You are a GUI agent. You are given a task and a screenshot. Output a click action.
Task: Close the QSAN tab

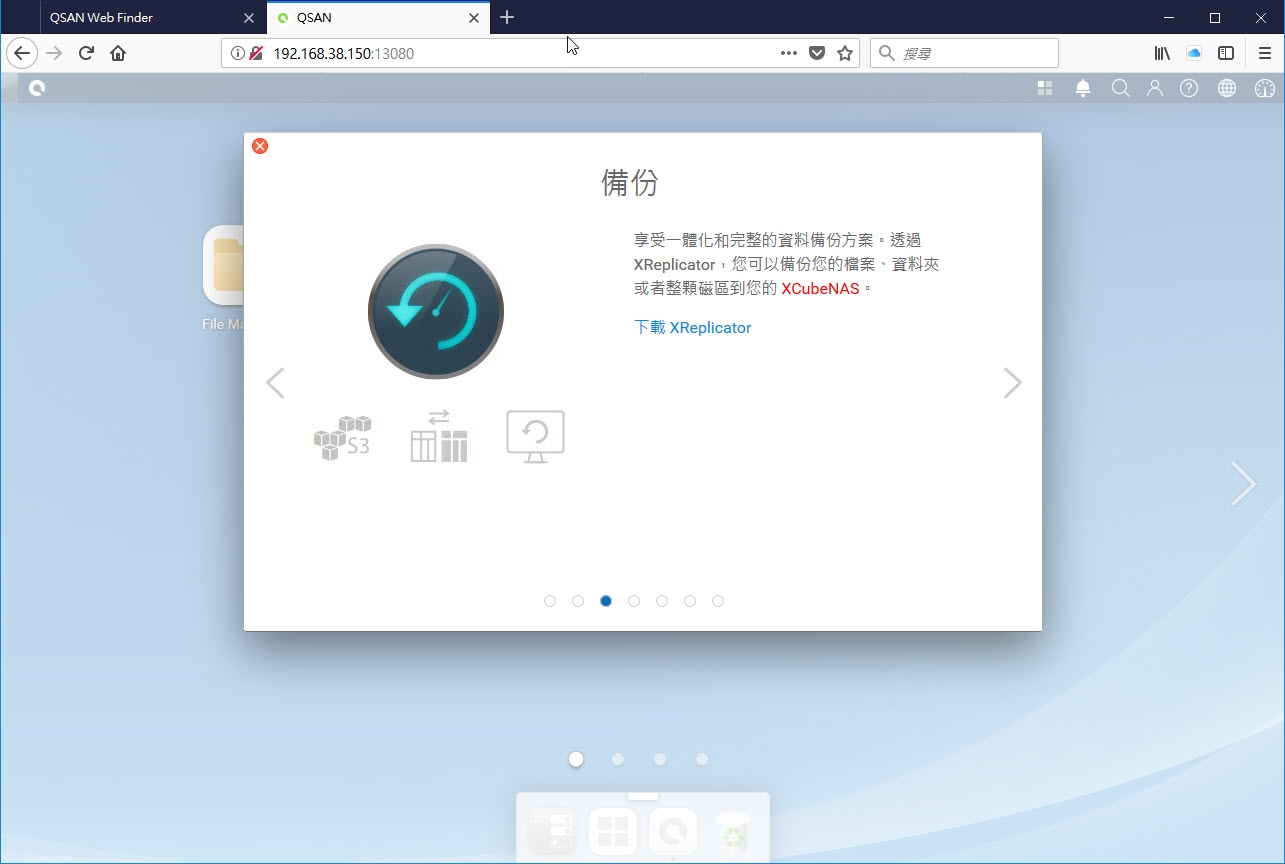(x=475, y=18)
